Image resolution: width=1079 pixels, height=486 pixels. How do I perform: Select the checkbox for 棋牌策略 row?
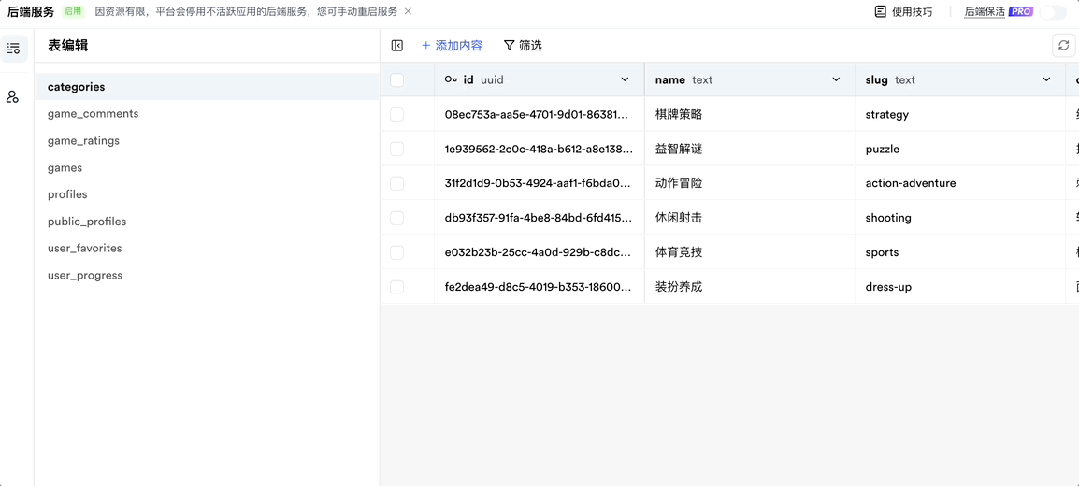[x=397, y=114]
